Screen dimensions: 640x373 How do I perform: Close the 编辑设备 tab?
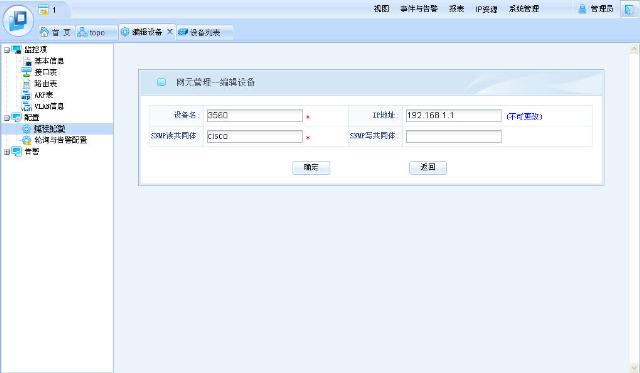tap(170, 31)
